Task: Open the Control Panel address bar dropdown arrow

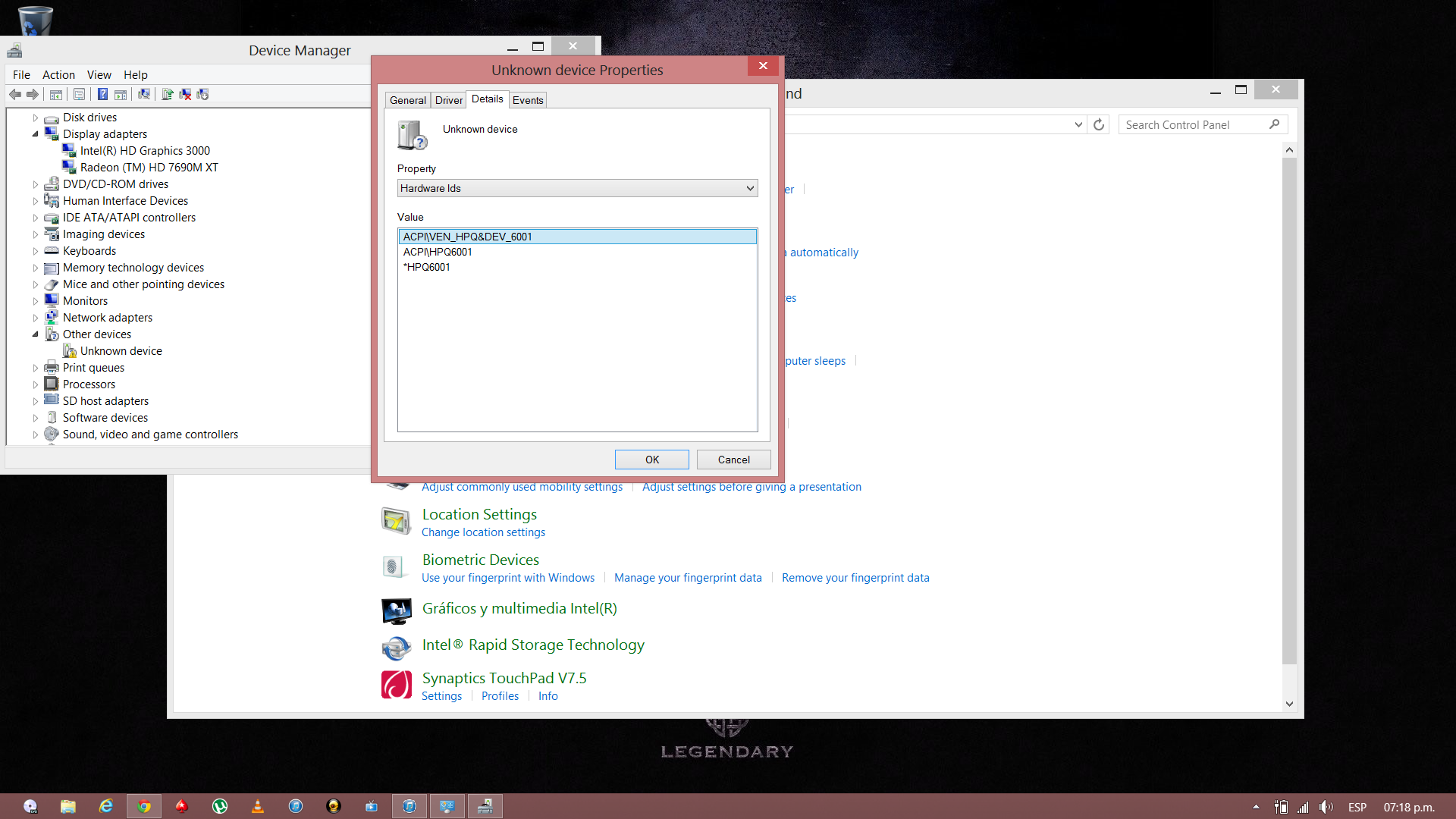Action: (1078, 124)
